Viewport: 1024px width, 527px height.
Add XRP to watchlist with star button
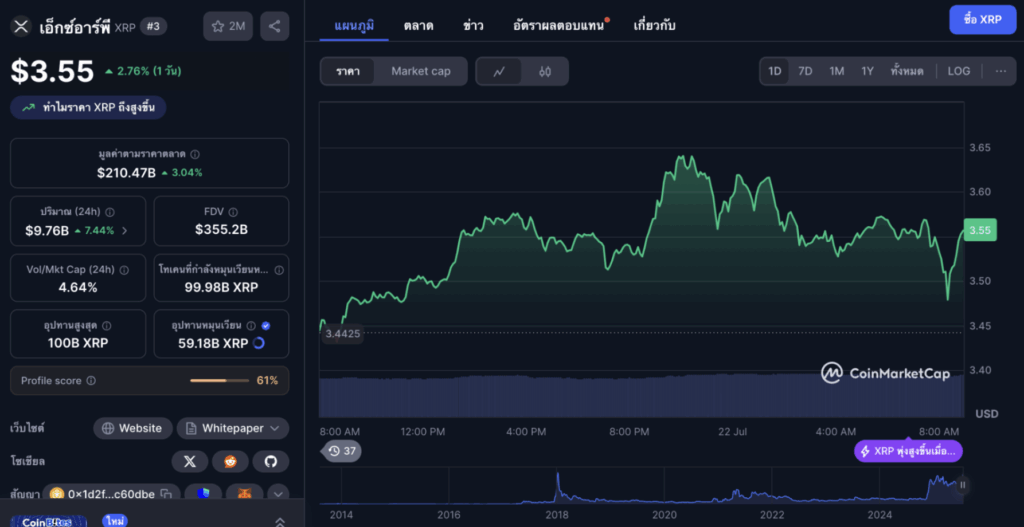point(228,26)
